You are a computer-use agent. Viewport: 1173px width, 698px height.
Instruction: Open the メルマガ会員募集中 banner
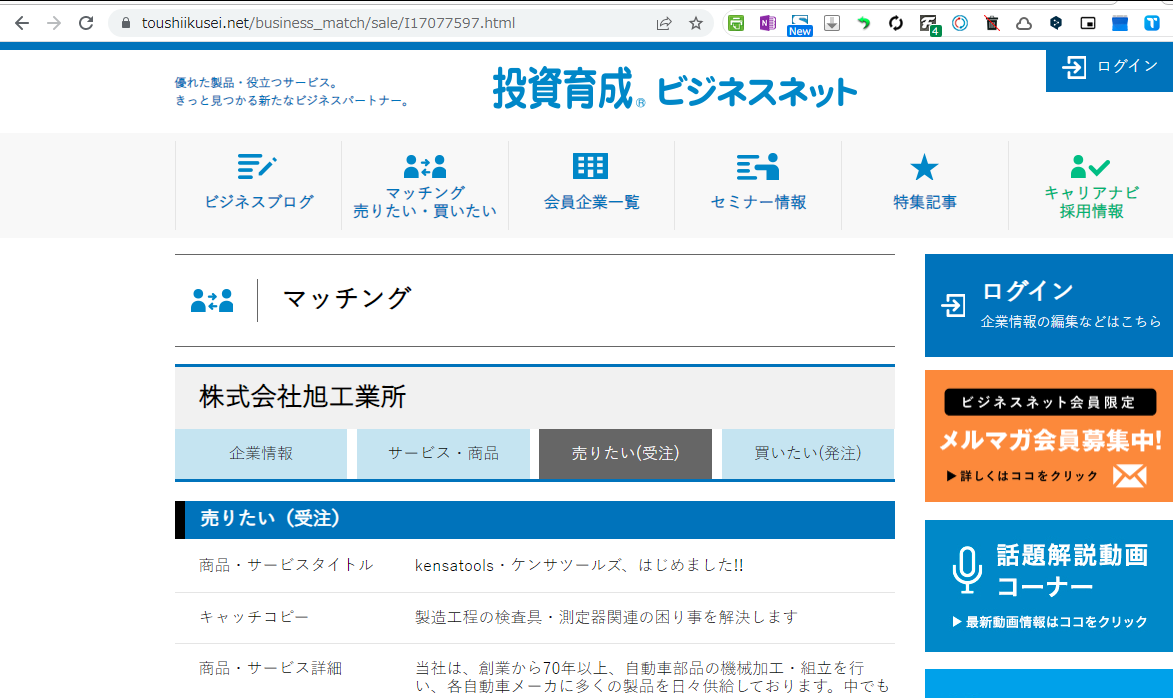click(x=1049, y=435)
